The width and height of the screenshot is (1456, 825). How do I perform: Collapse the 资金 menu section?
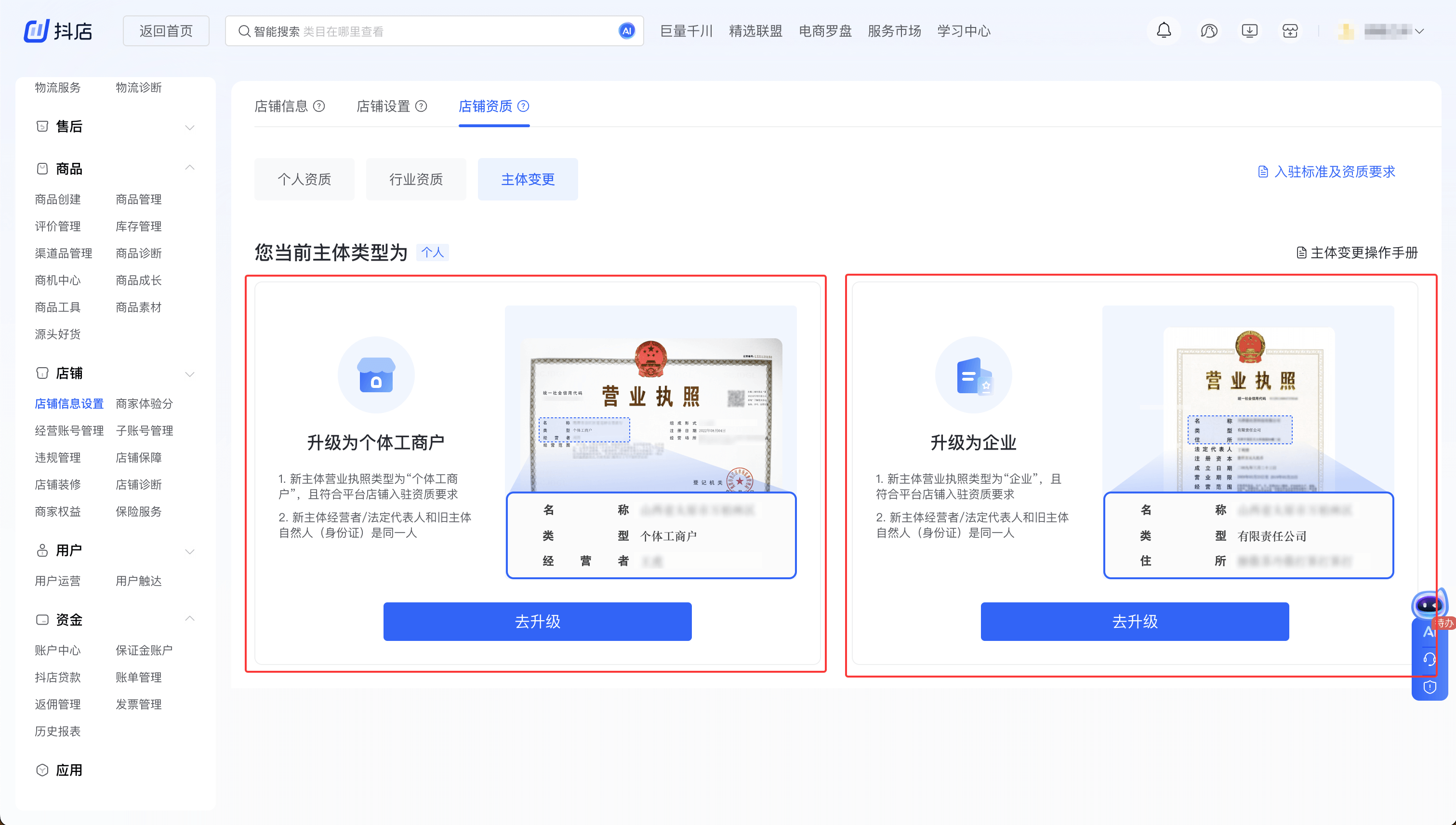coord(190,619)
